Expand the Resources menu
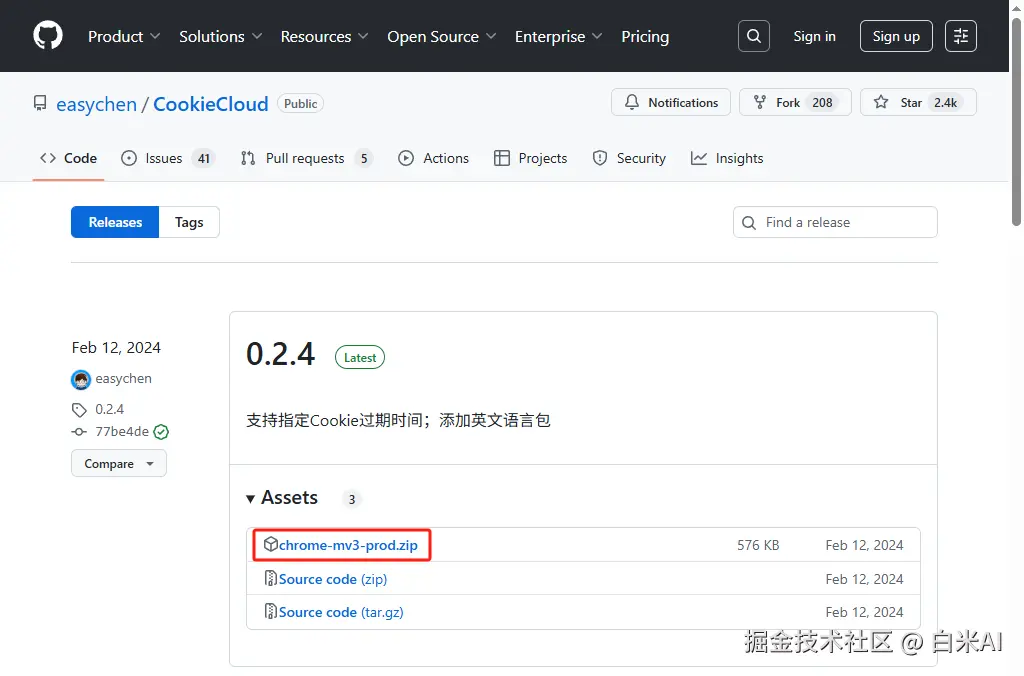This screenshot has height=676, width=1024. point(325,37)
